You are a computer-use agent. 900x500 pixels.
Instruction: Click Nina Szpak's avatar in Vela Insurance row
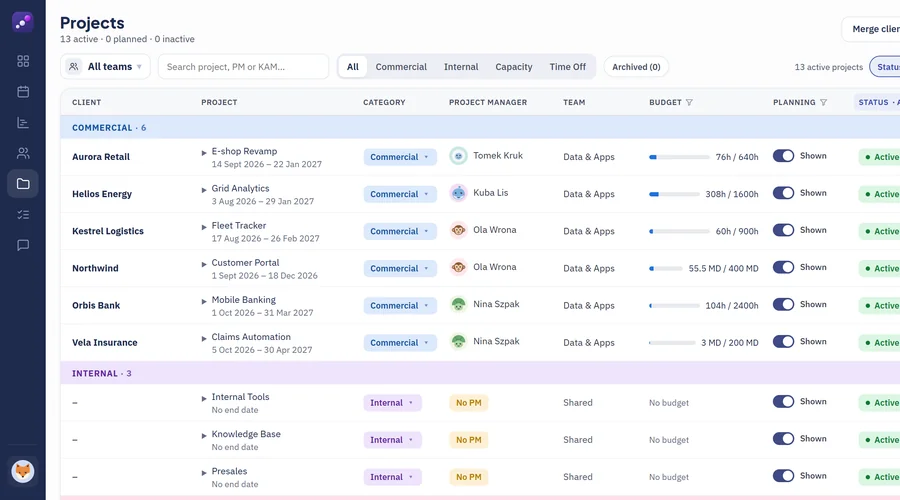[458, 342]
